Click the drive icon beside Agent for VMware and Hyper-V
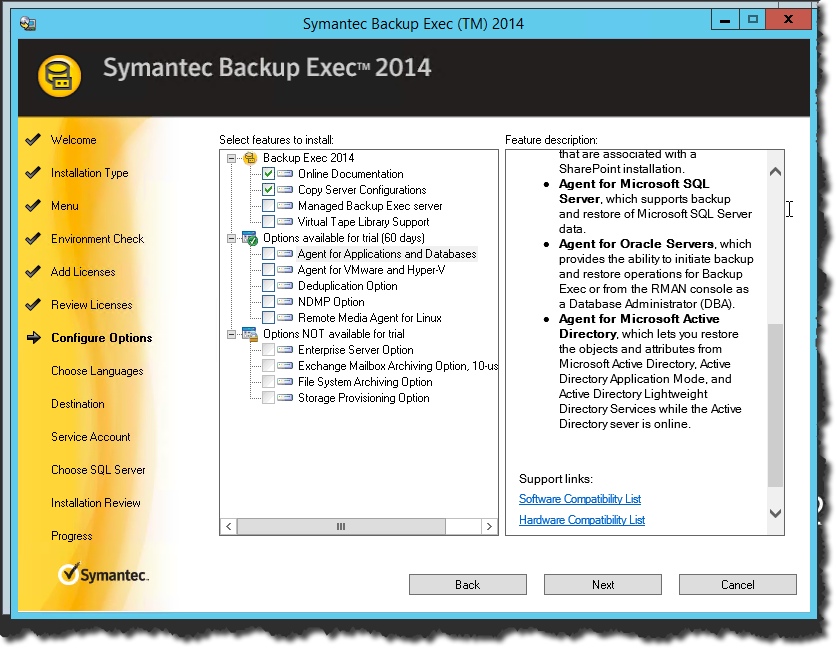The width and height of the screenshot is (837, 648). coord(285,270)
